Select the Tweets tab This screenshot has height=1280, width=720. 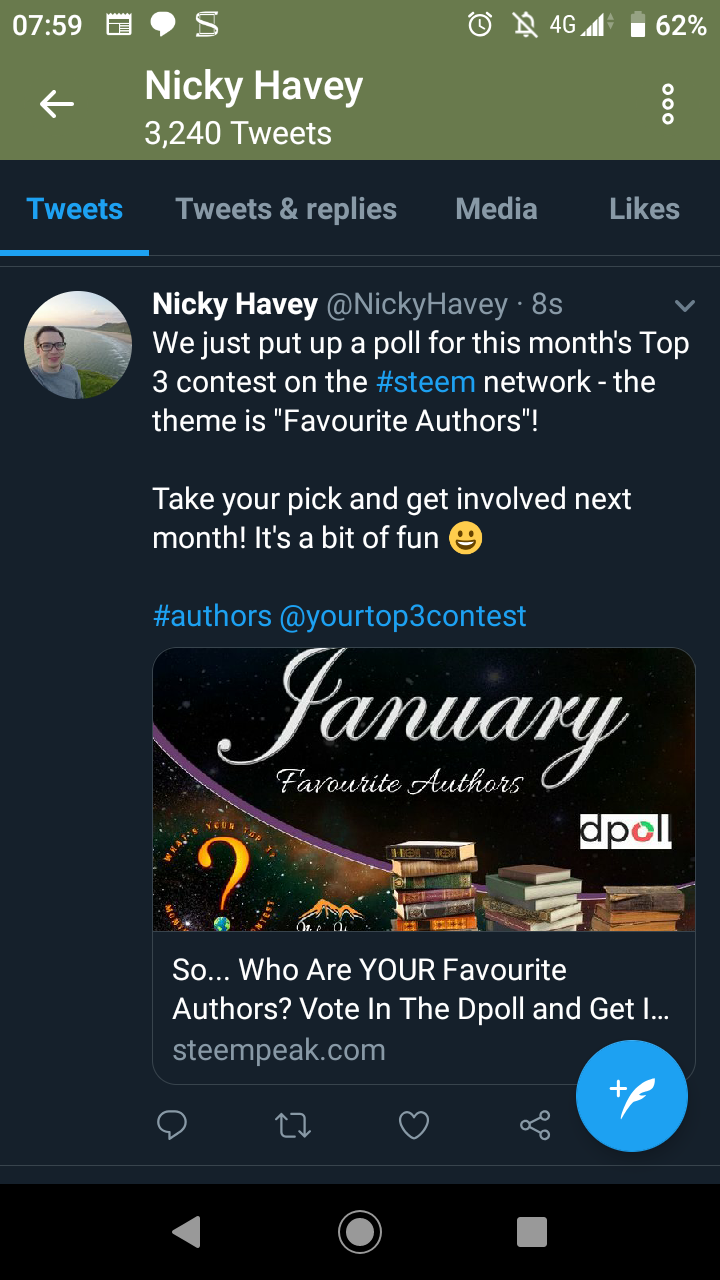pos(75,209)
